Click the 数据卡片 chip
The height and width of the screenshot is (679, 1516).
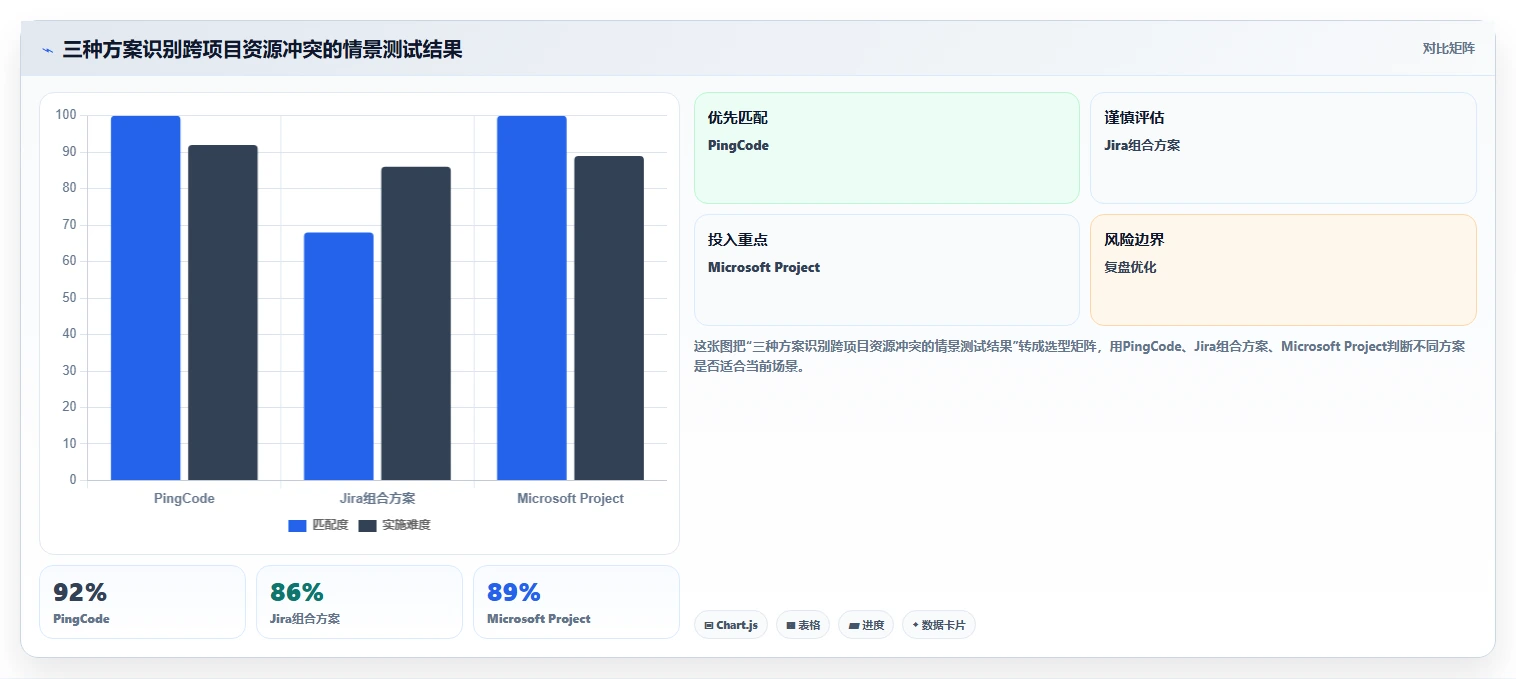point(938,625)
